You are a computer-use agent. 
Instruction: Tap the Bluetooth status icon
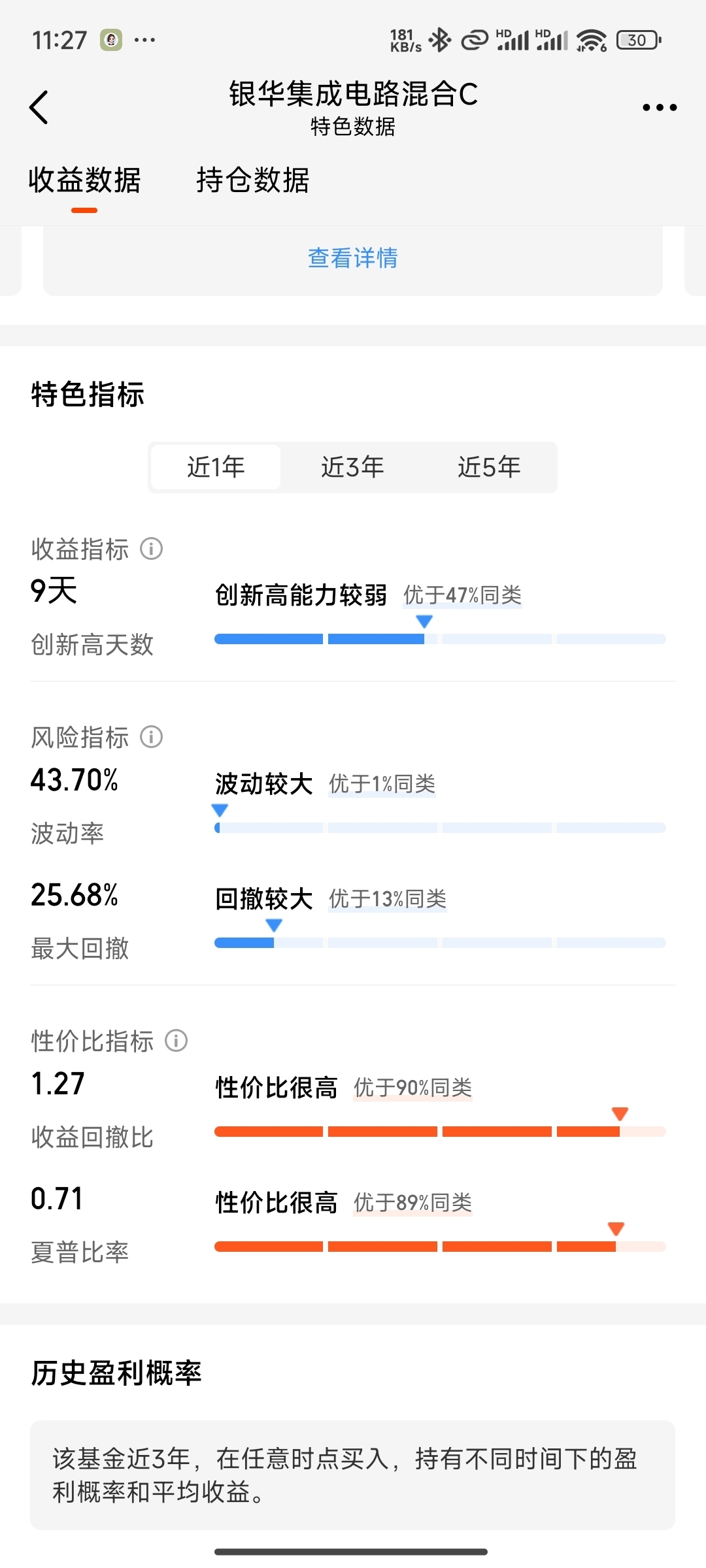(x=440, y=41)
